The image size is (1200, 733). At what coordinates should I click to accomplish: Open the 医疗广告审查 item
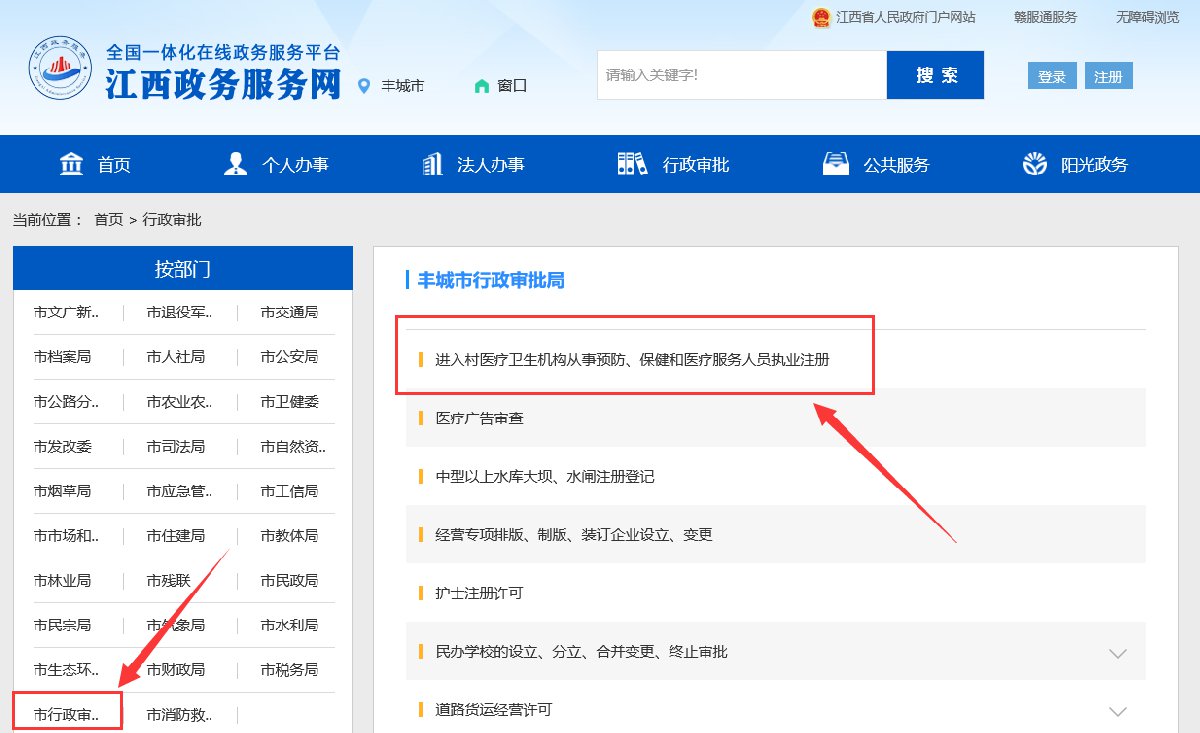pyautogui.click(x=479, y=418)
